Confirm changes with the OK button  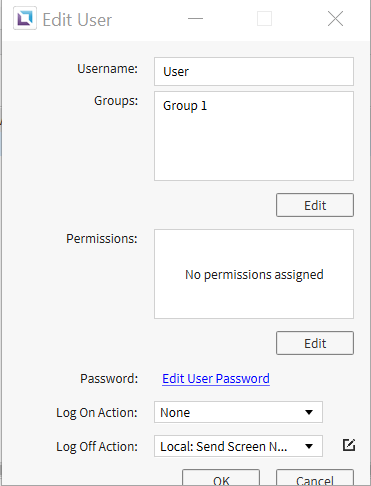pyautogui.click(x=221, y=478)
